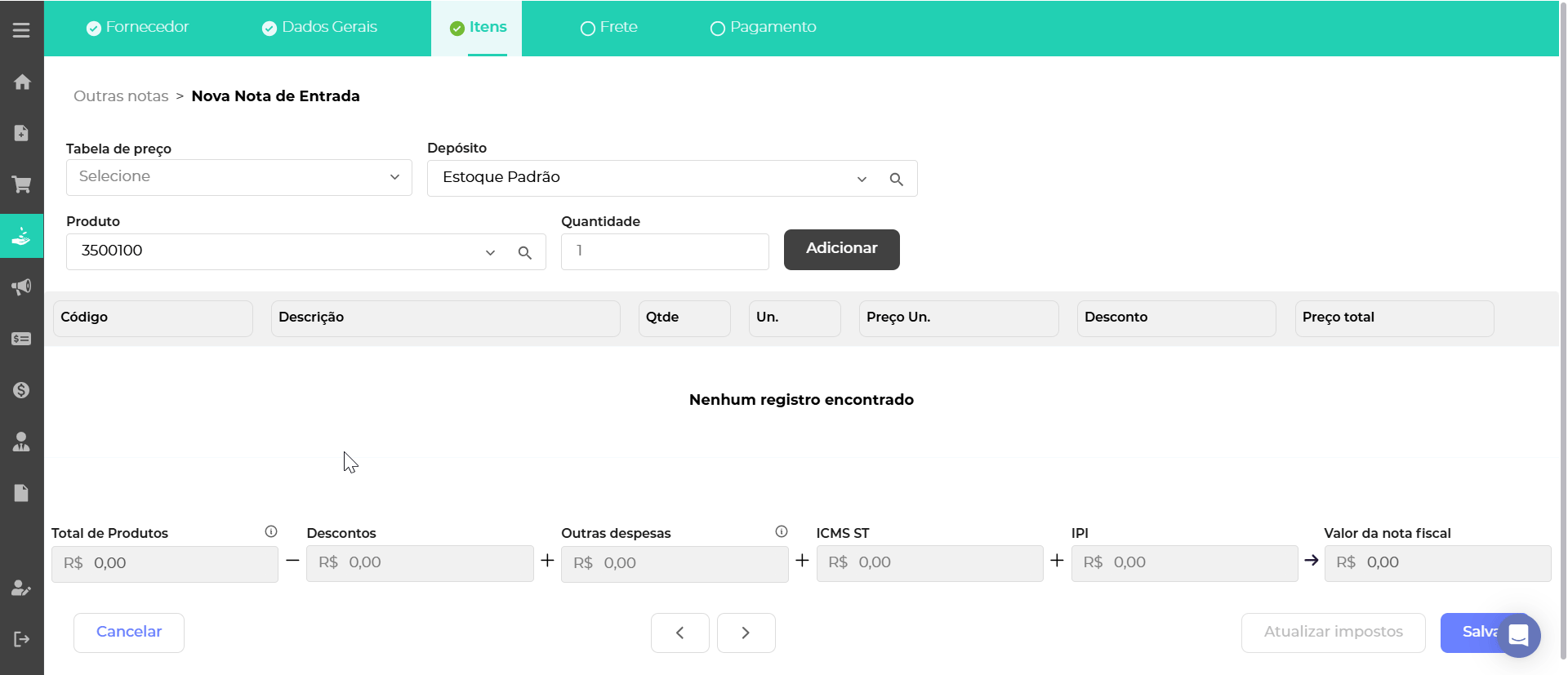This screenshot has height=675, width=1568.
Task: Click the megaphone marketing icon
Action: [22, 286]
